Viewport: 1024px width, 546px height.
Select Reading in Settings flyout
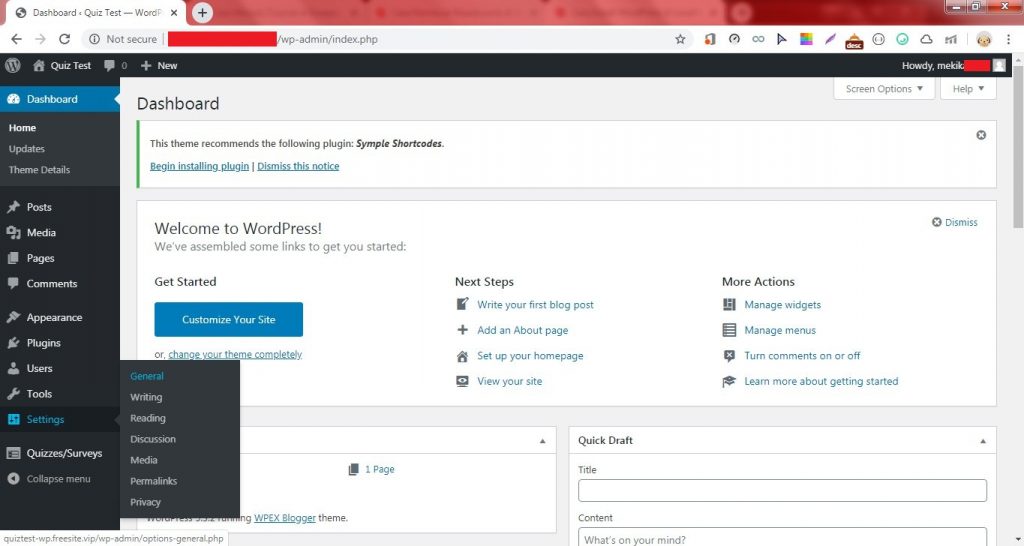pos(148,418)
